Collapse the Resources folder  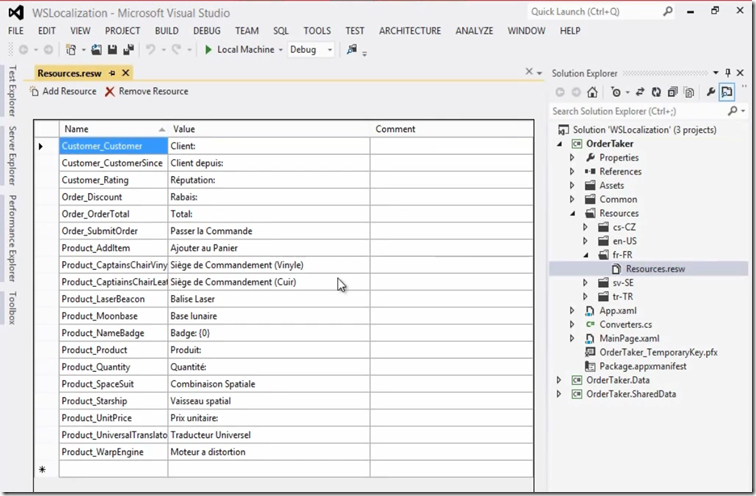click(573, 213)
